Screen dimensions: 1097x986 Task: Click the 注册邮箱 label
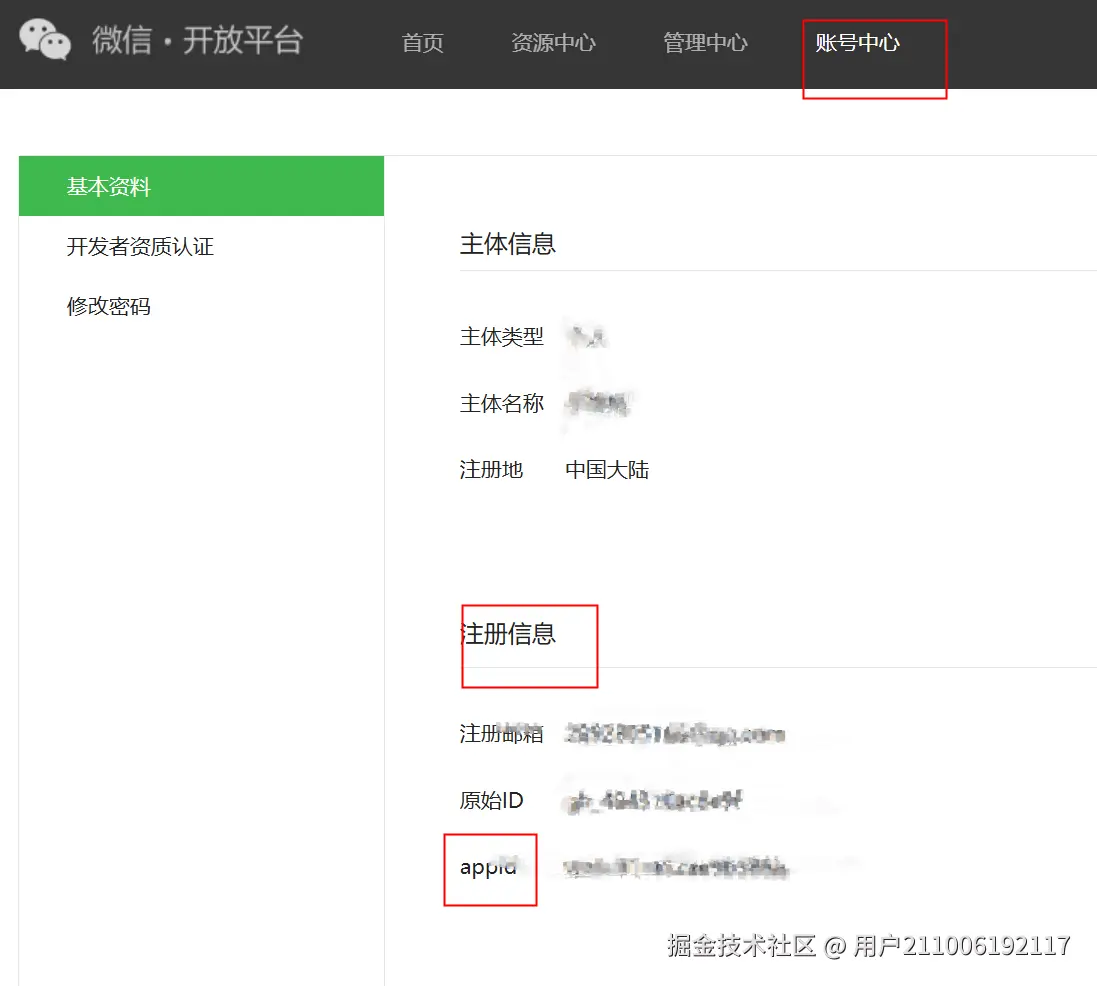tap(502, 733)
